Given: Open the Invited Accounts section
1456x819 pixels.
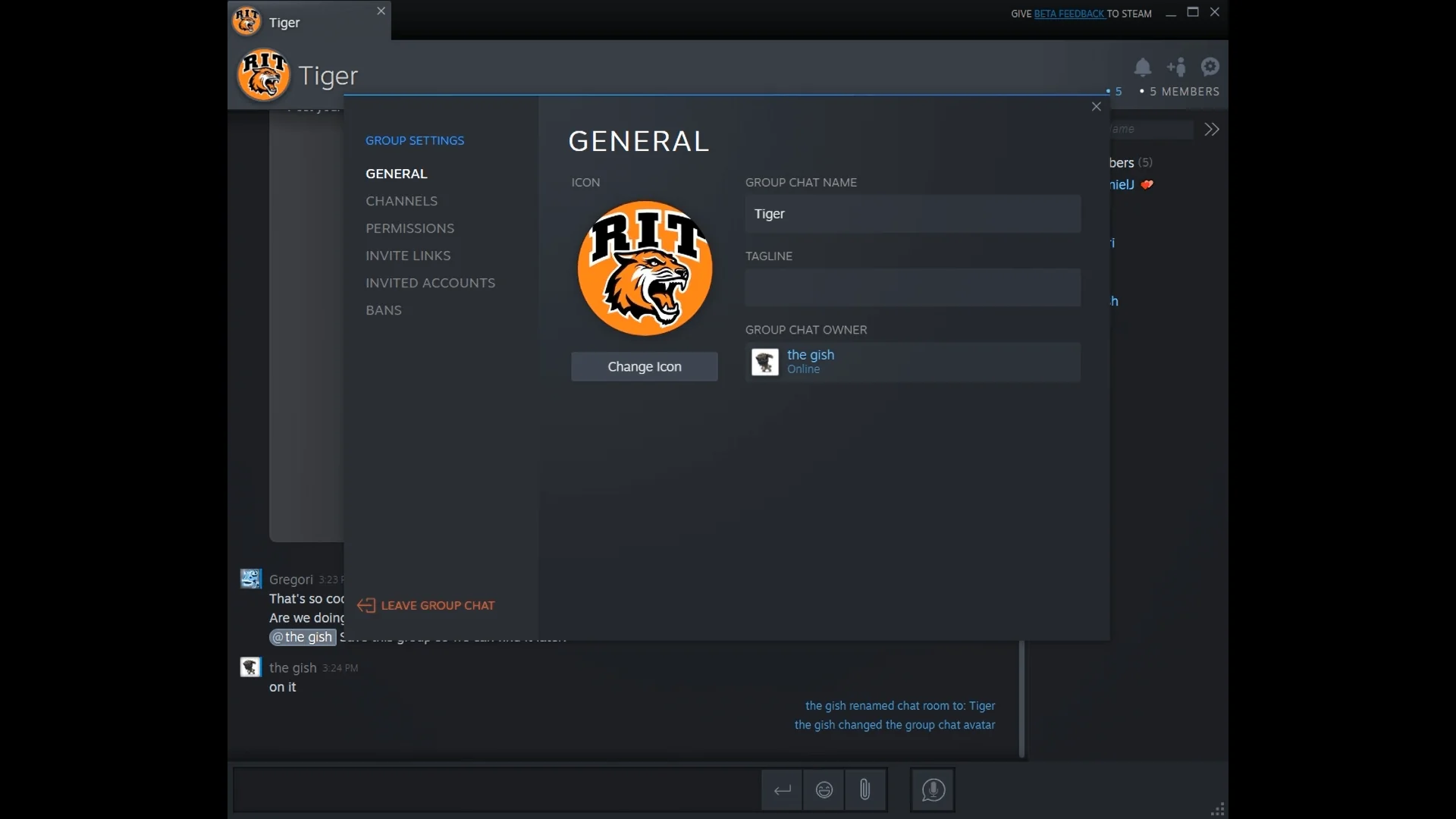Looking at the screenshot, I should coord(430,283).
